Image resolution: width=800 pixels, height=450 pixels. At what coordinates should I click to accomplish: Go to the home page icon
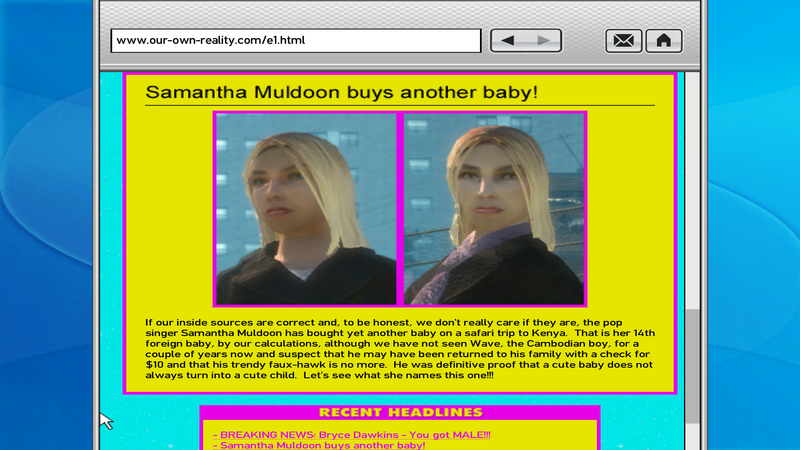[x=664, y=41]
